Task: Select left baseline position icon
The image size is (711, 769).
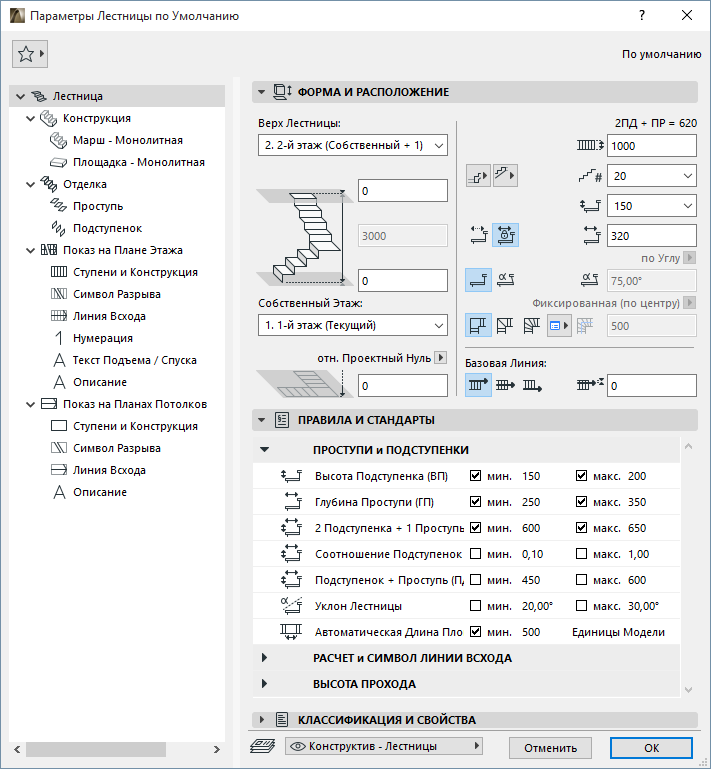Action: point(478,385)
